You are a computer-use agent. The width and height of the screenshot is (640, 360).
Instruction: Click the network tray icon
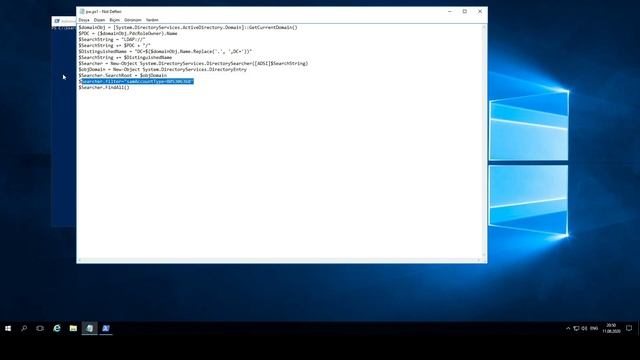pyautogui.click(x=576, y=328)
